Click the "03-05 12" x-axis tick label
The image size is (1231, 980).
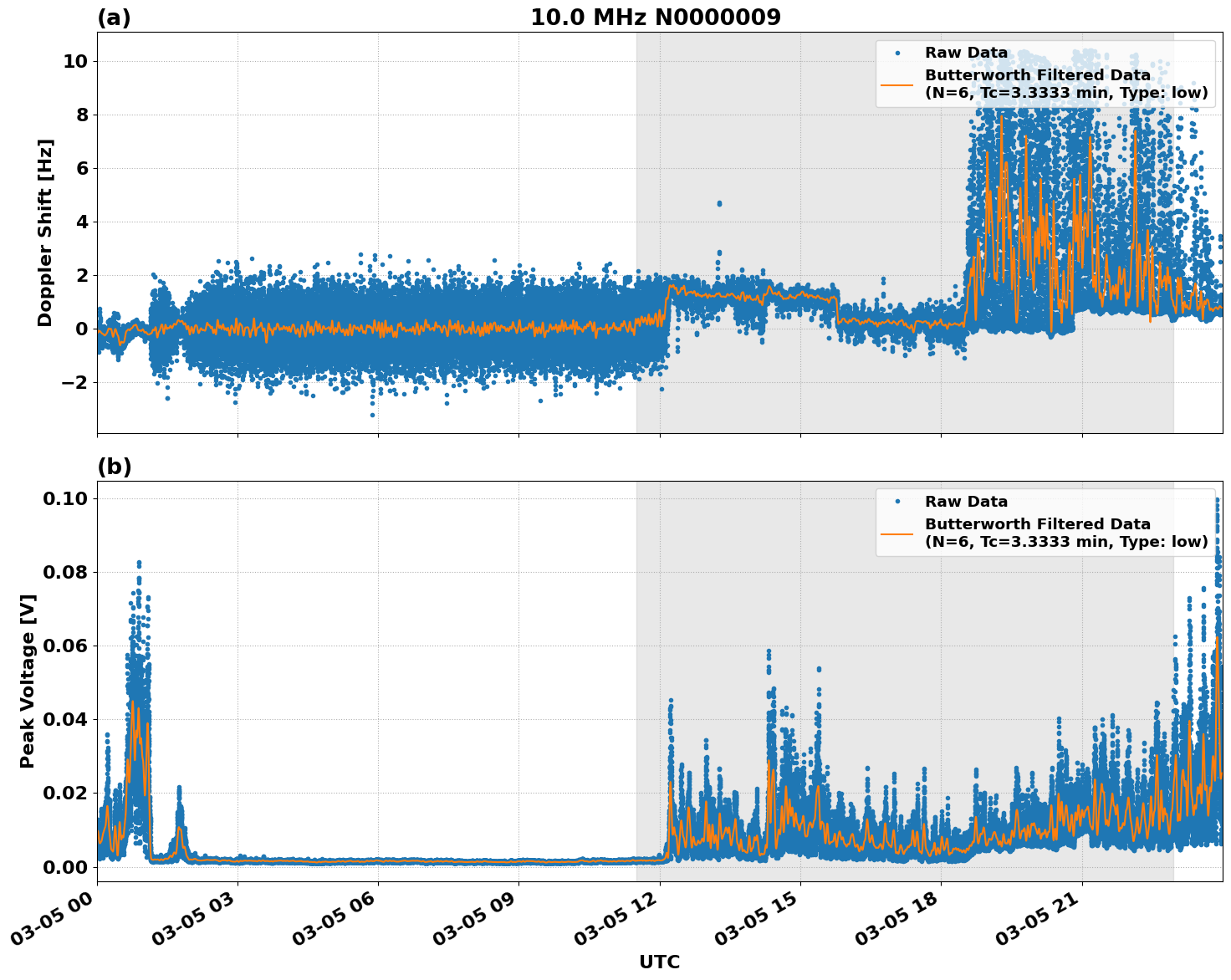617,918
